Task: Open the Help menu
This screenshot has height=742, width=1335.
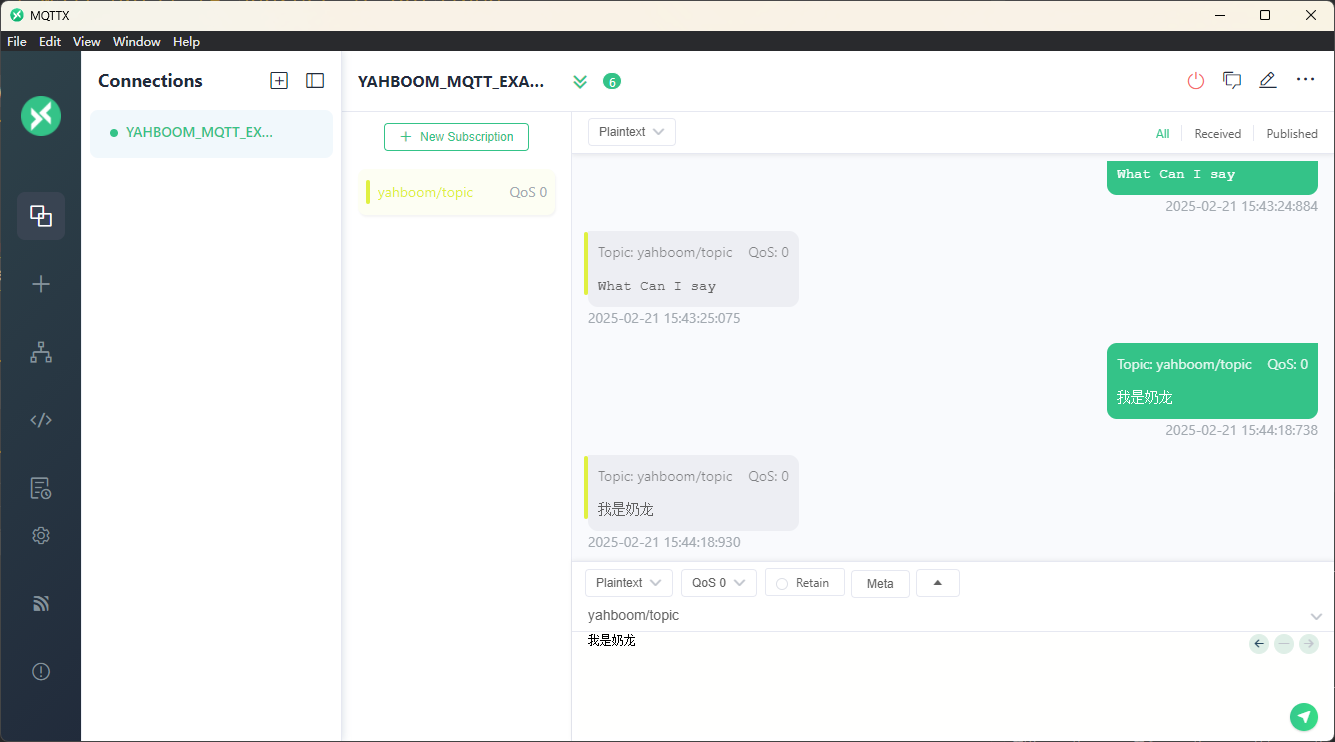Action: 186,42
